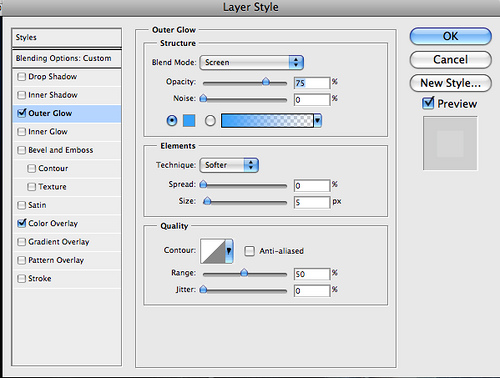Viewport: 500px width, 378px height.
Task: Click the contour curve thumbnail
Action: click(x=213, y=251)
